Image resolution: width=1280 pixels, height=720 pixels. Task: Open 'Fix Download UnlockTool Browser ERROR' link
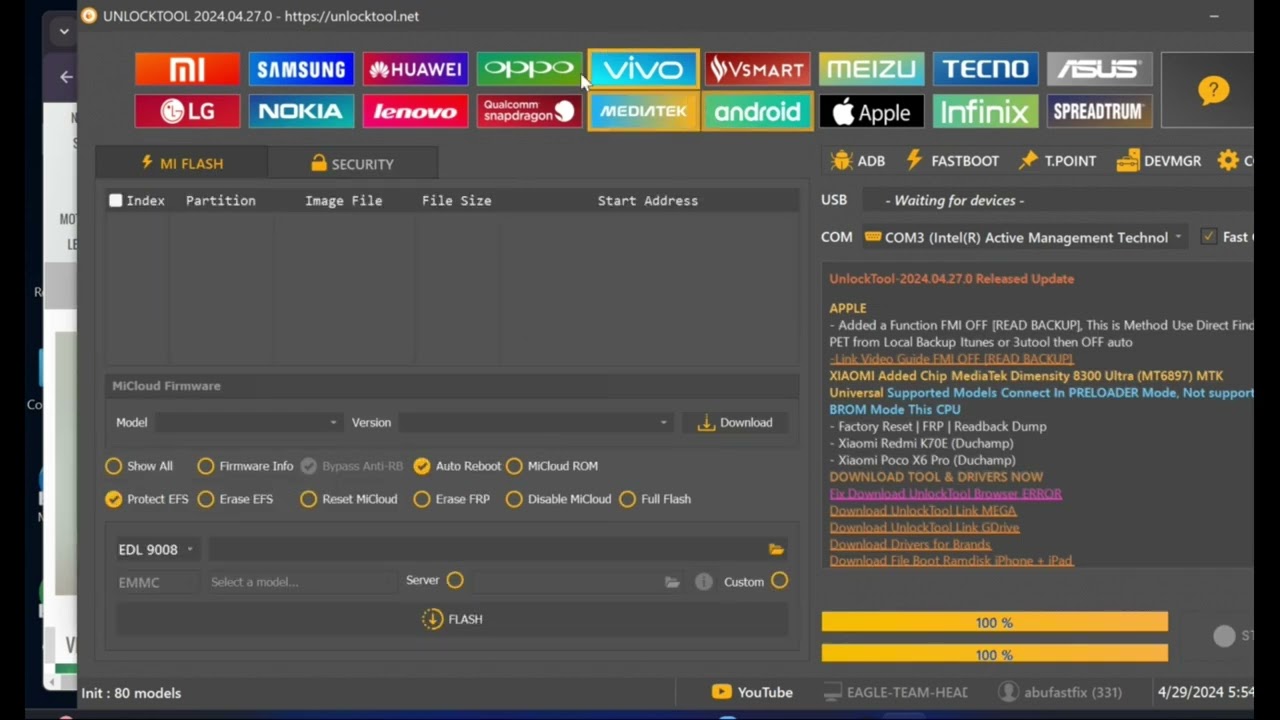(945, 493)
